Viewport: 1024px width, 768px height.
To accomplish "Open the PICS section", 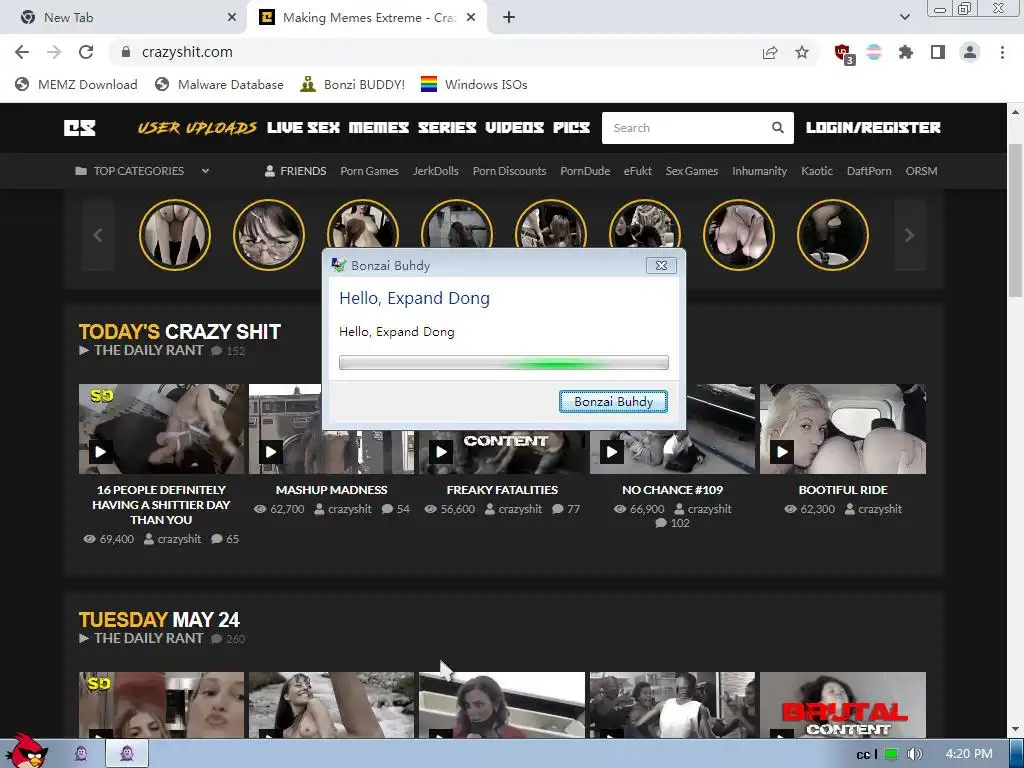I will 571,128.
